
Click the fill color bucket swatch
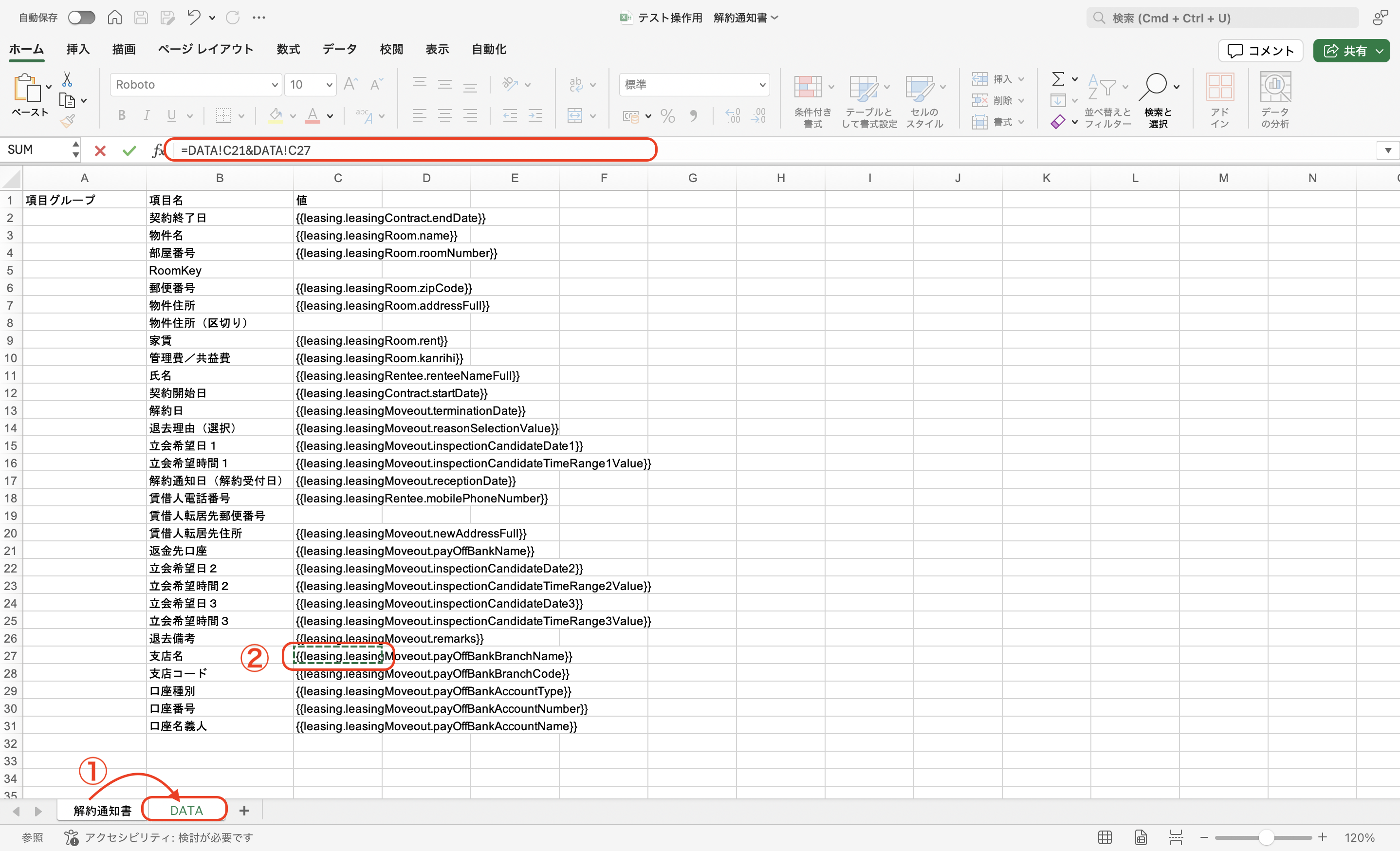pyautogui.click(x=276, y=115)
